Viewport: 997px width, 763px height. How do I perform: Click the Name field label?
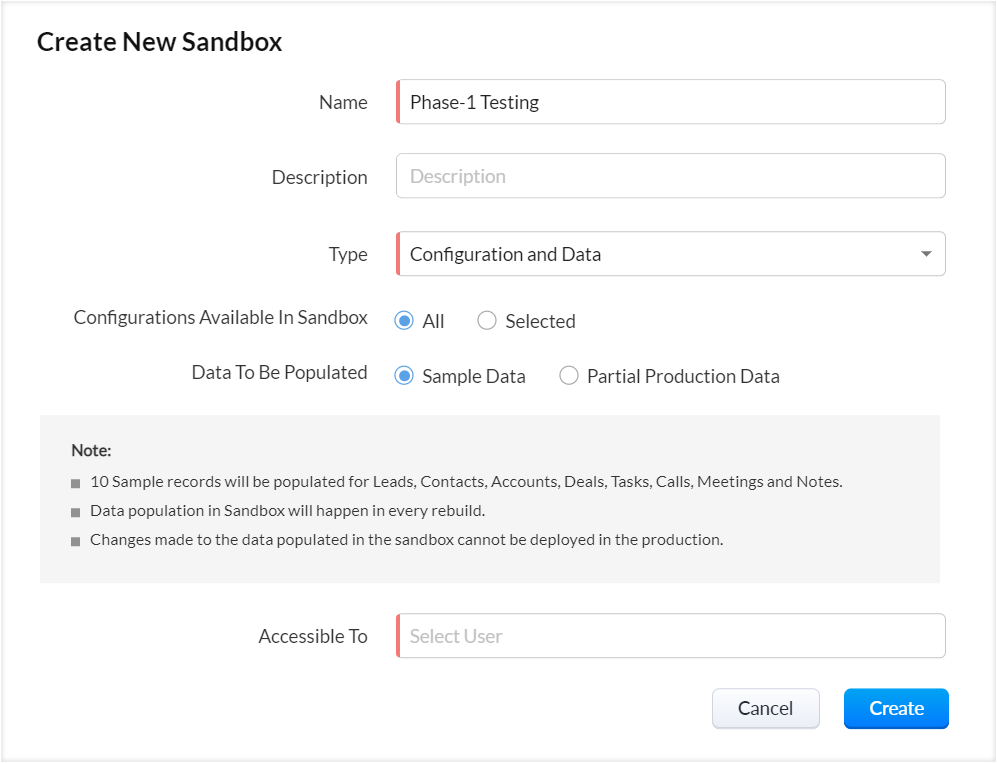point(343,102)
